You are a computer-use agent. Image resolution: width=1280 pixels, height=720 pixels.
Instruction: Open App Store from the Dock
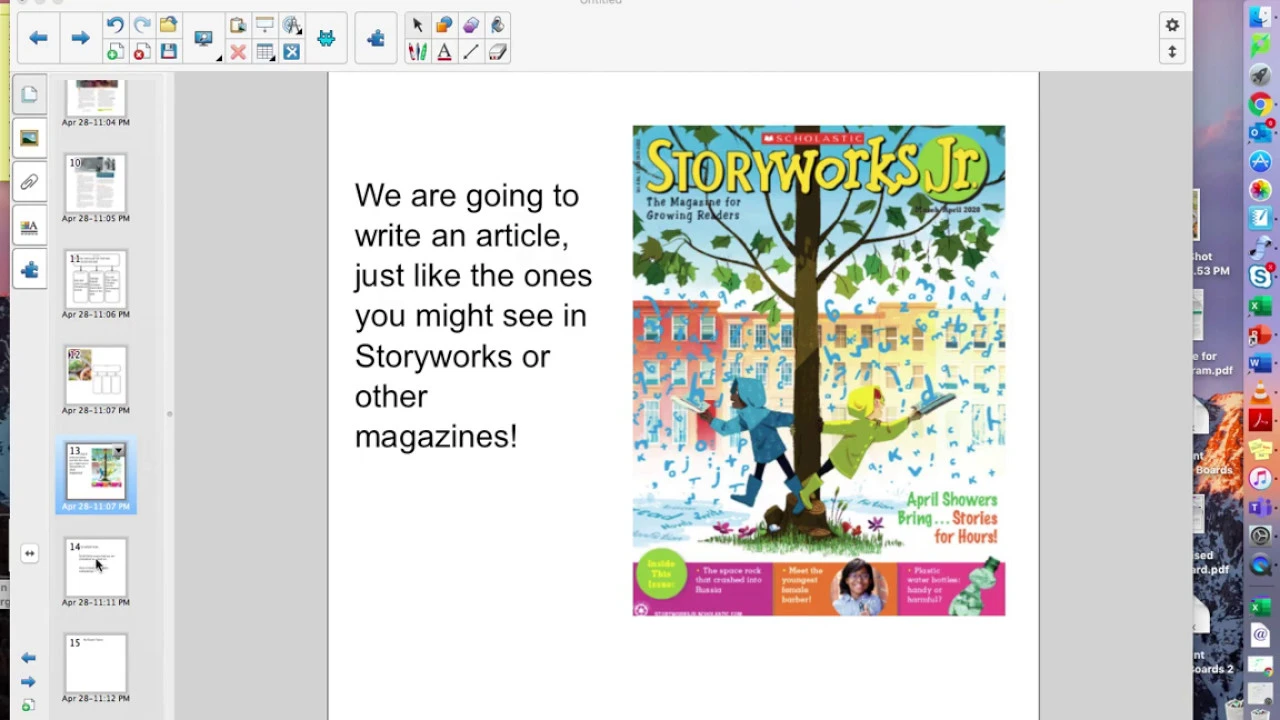coord(1260,161)
